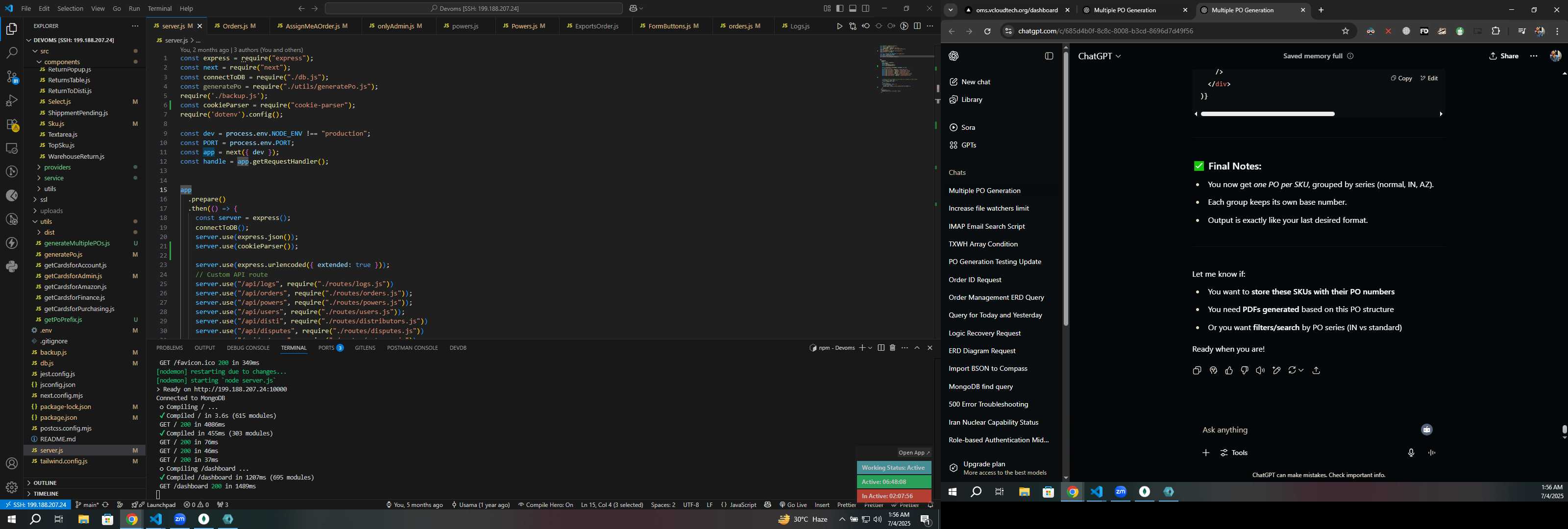Open the 'IMAP Email Search Script' chat
Screen dimensions: 1568x529
pos(987,226)
